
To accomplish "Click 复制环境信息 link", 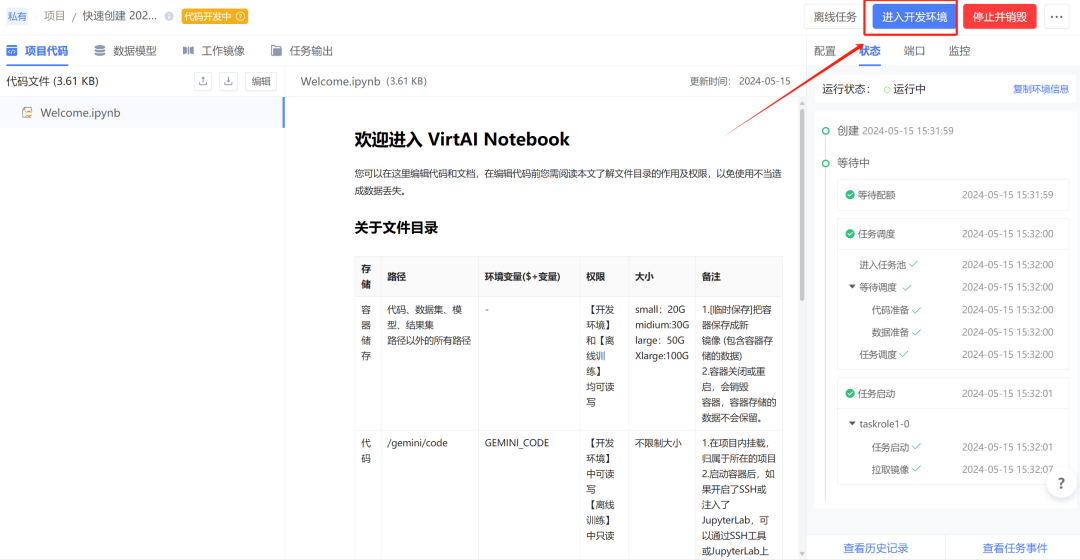I will (x=1040, y=89).
